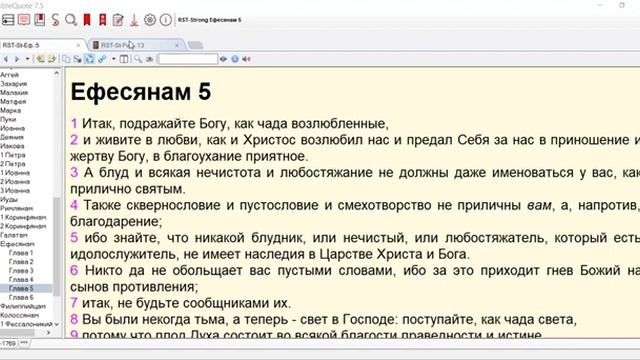Open the red commentary screen icon
The width and height of the screenshot is (640, 360).
coord(24,20)
